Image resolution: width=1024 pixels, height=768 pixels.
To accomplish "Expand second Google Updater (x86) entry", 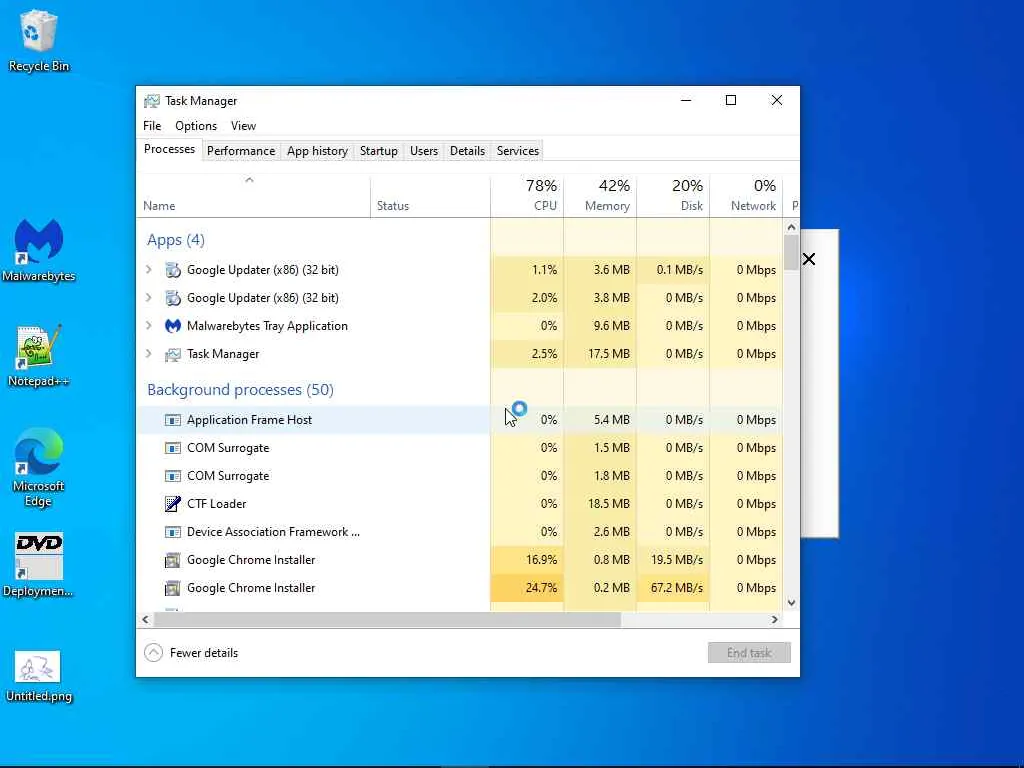I will tap(148, 298).
